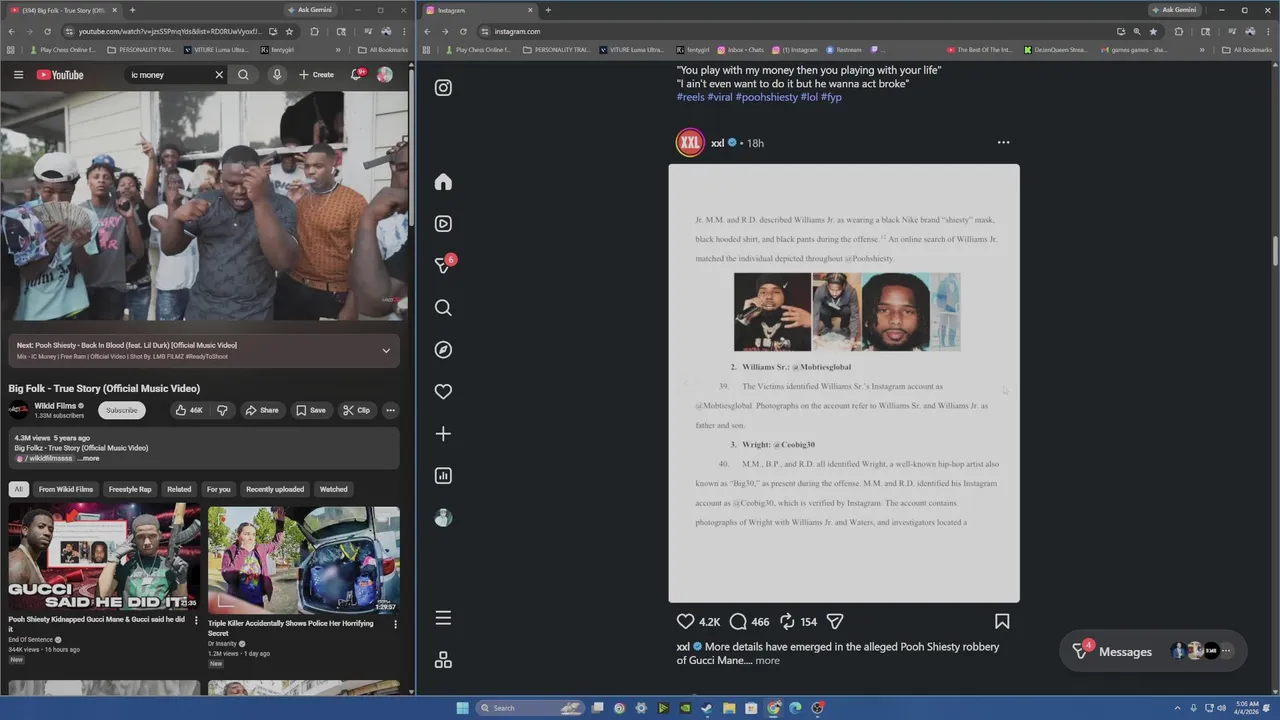Select From Wikid Films chip
The image size is (1280, 720).
point(66,489)
